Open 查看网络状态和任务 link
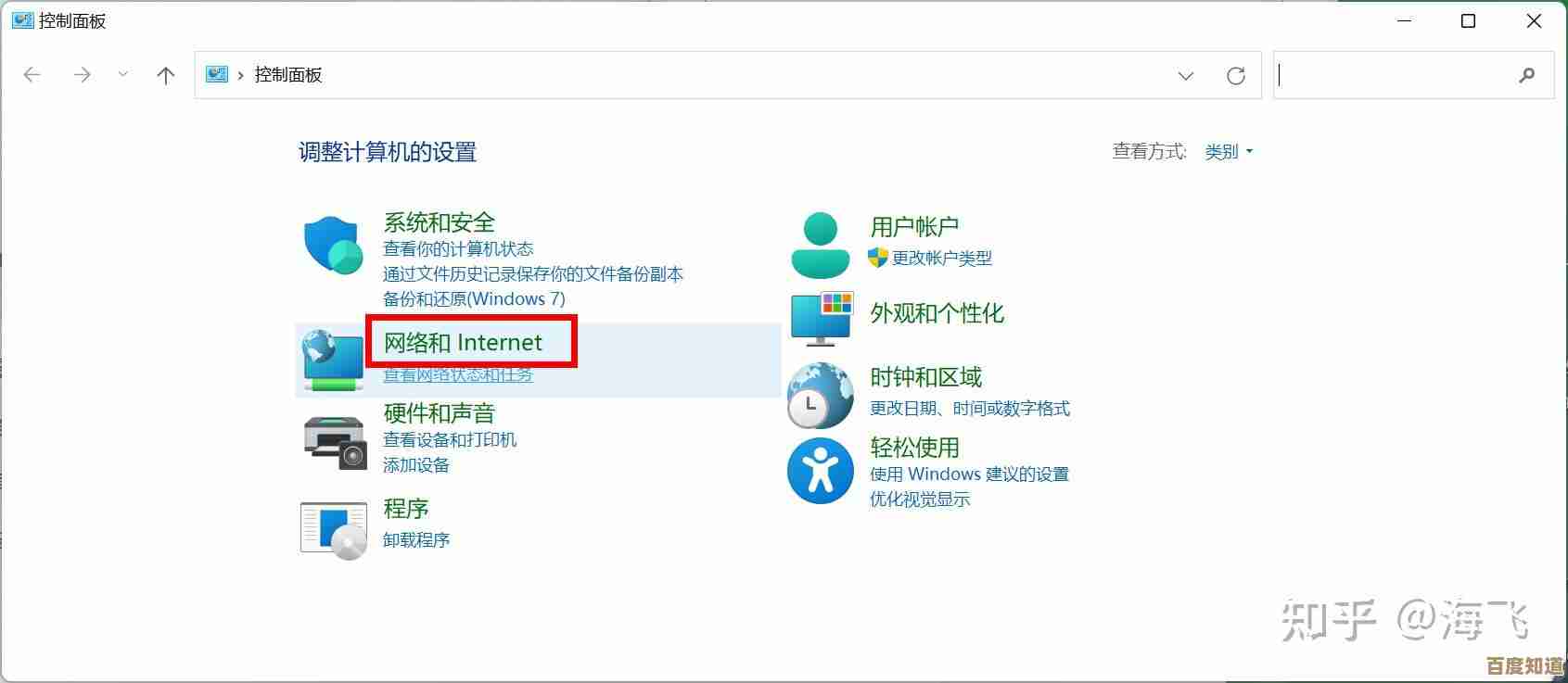This screenshot has height=683, width=1568. click(x=458, y=374)
